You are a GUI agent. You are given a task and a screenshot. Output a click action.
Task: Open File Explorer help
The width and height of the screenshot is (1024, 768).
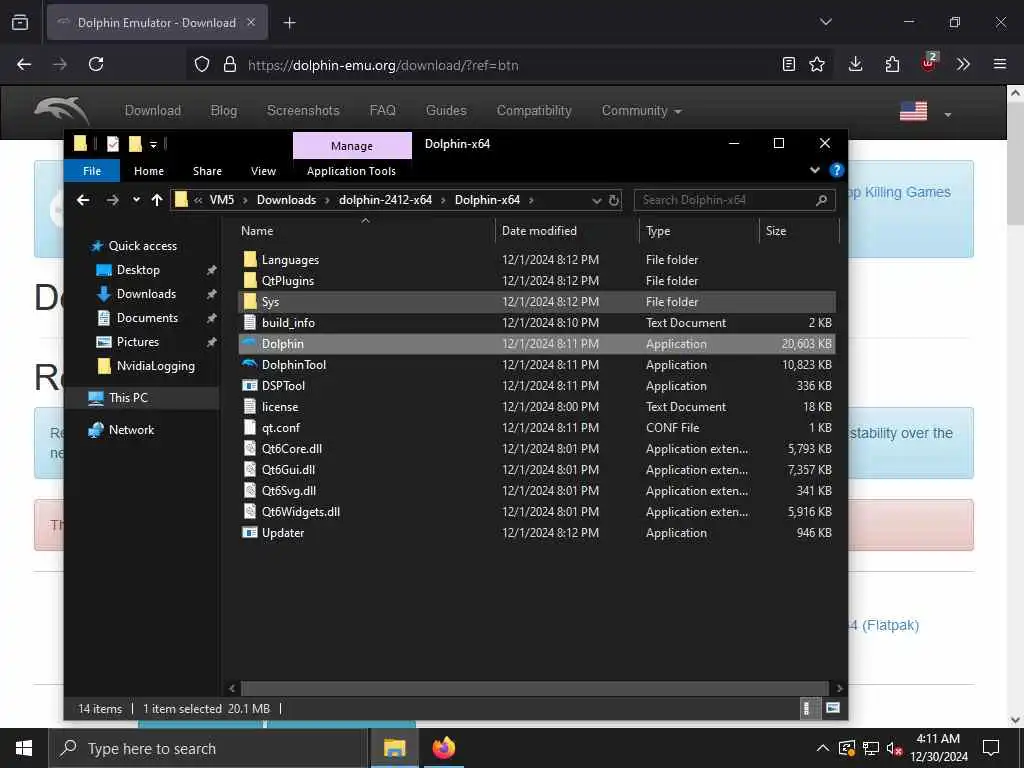pos(836,170)
